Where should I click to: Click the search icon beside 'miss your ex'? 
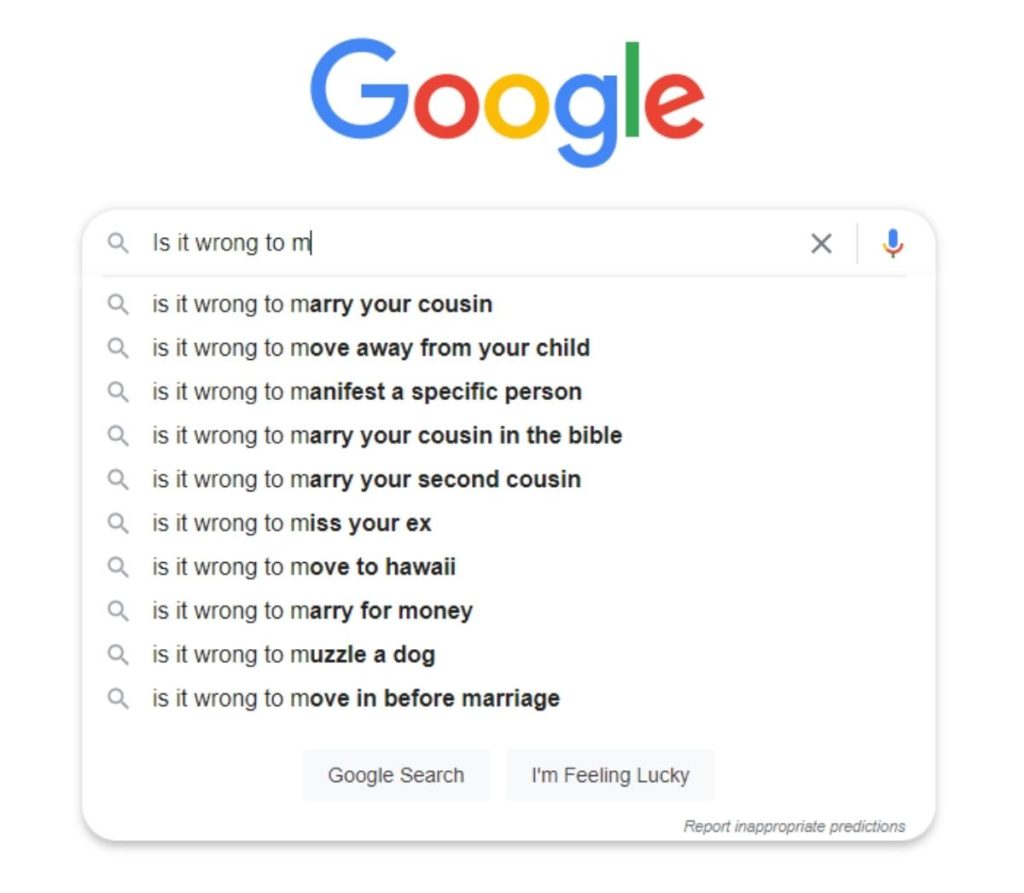[118, 523]
